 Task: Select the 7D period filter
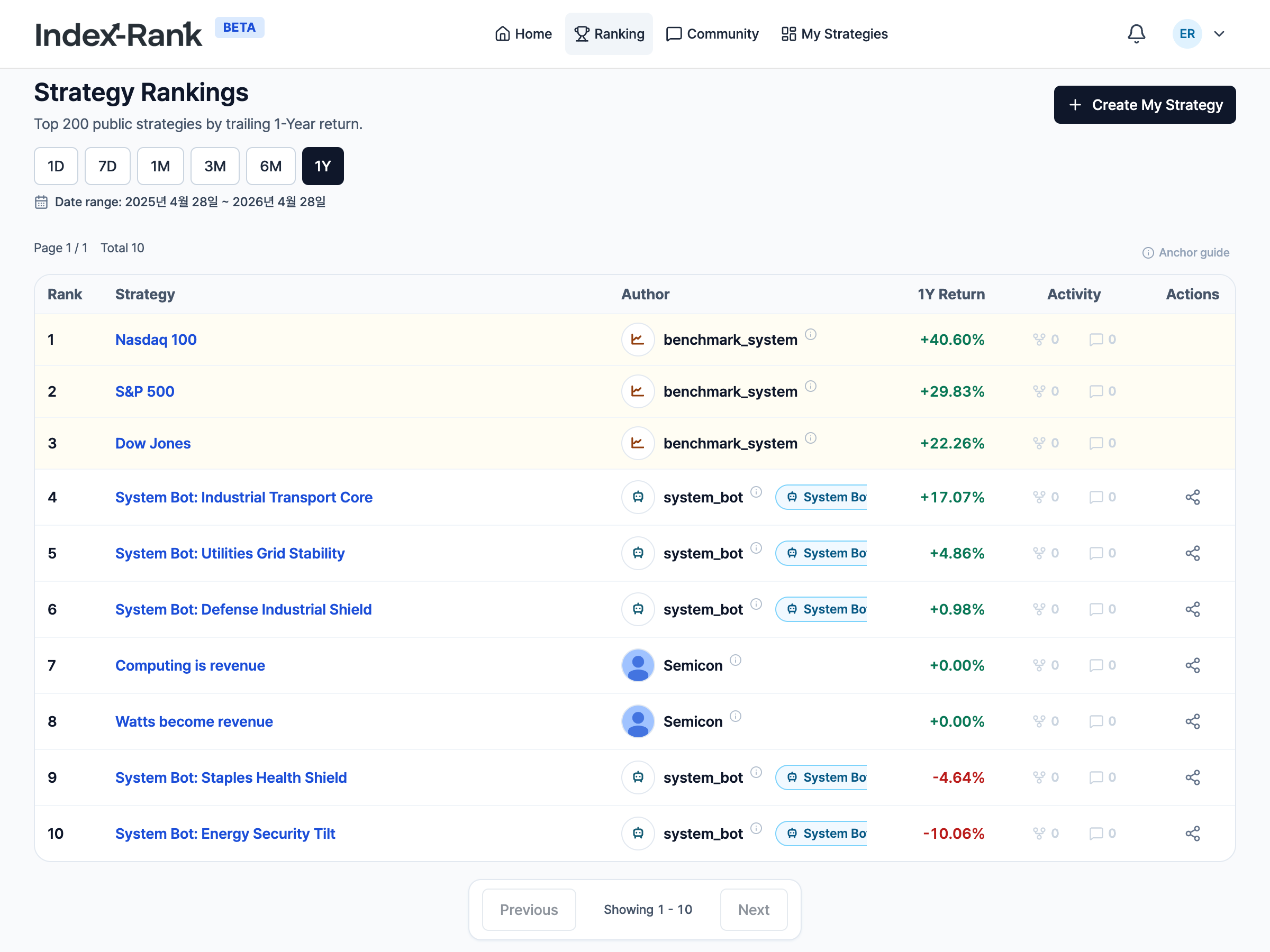coord(107,166)
